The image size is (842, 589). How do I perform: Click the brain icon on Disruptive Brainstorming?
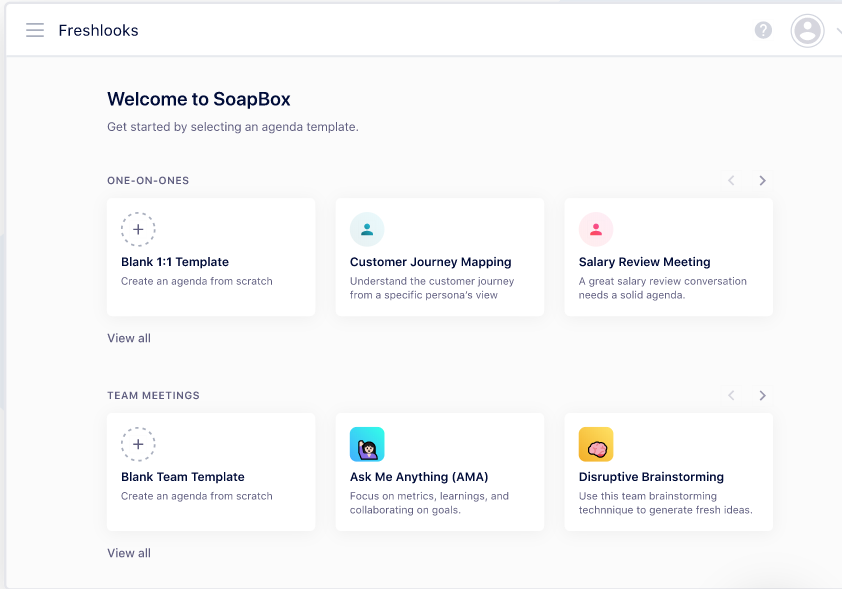point(596,444)
